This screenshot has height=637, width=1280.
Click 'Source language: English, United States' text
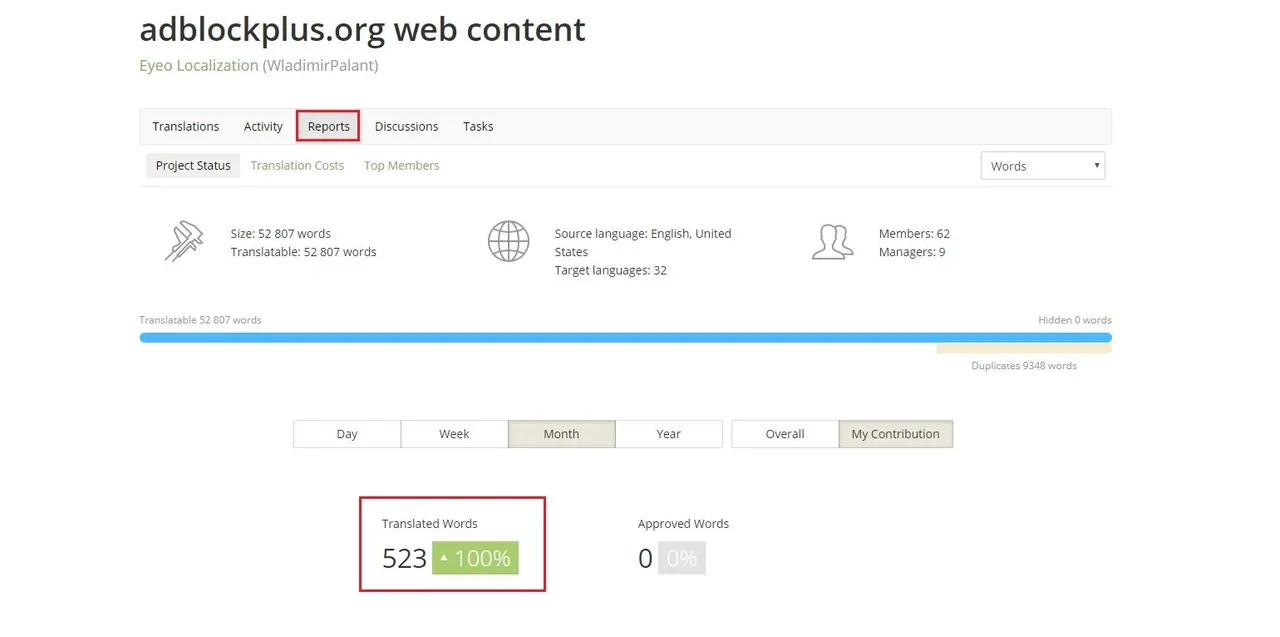pos(643,242)
